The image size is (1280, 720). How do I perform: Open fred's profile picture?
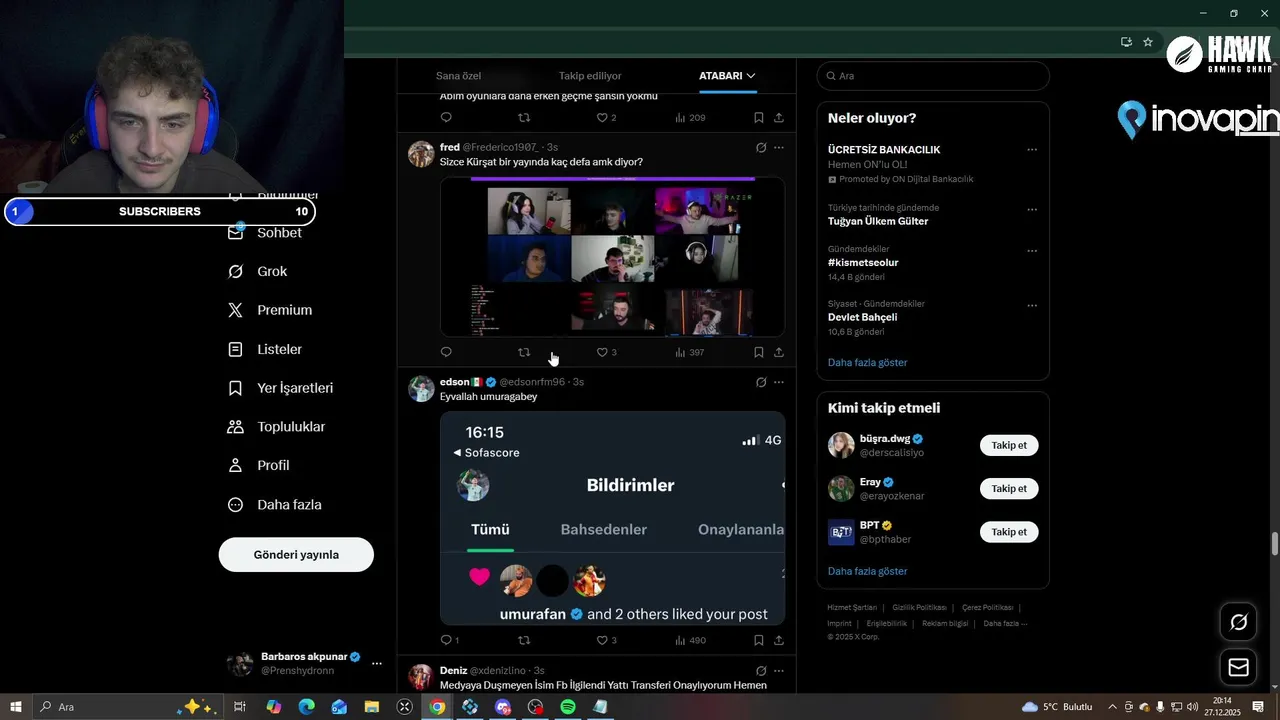click(421, 153)
